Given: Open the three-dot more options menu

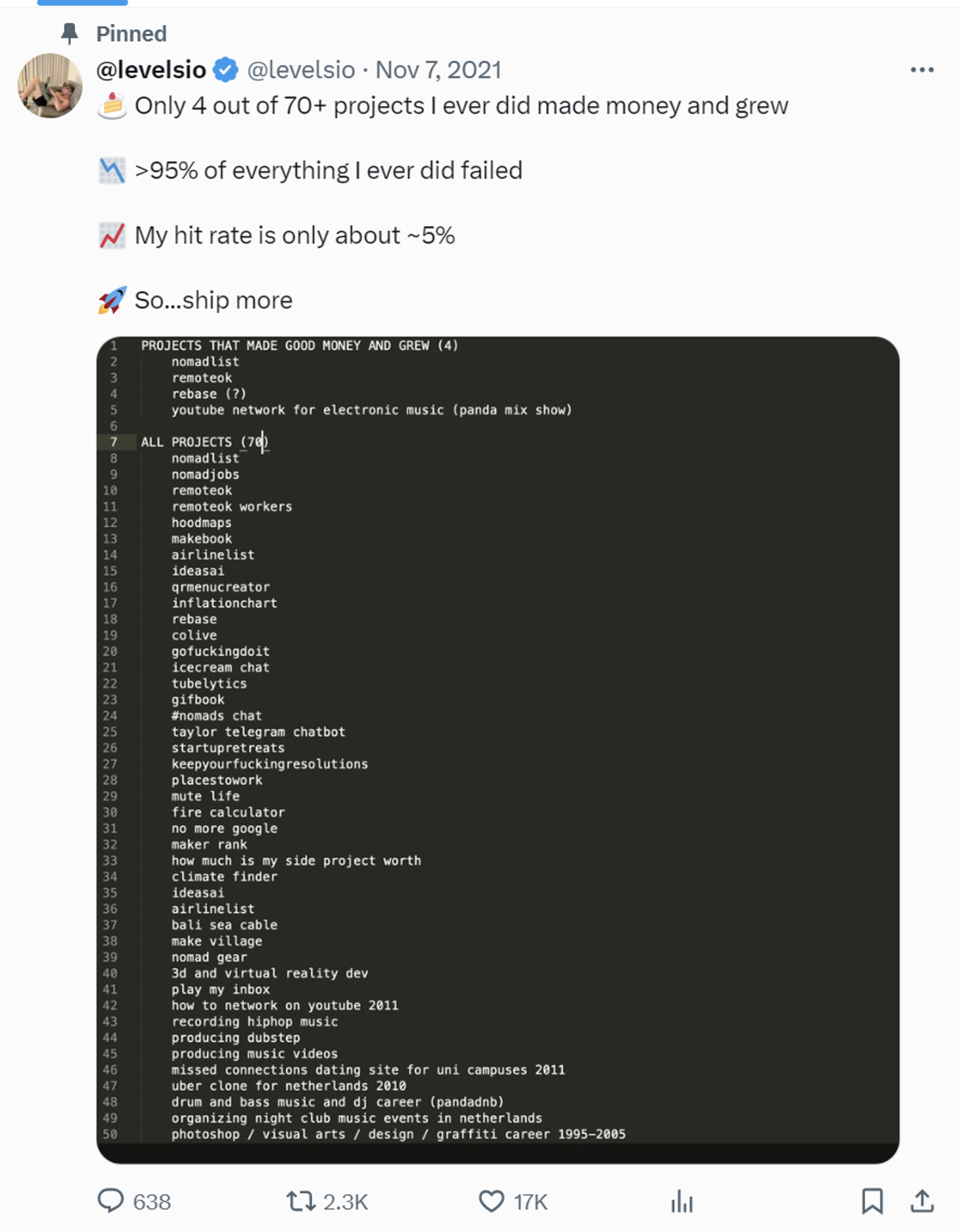Looking at the screenshot, I should [922, 70].
